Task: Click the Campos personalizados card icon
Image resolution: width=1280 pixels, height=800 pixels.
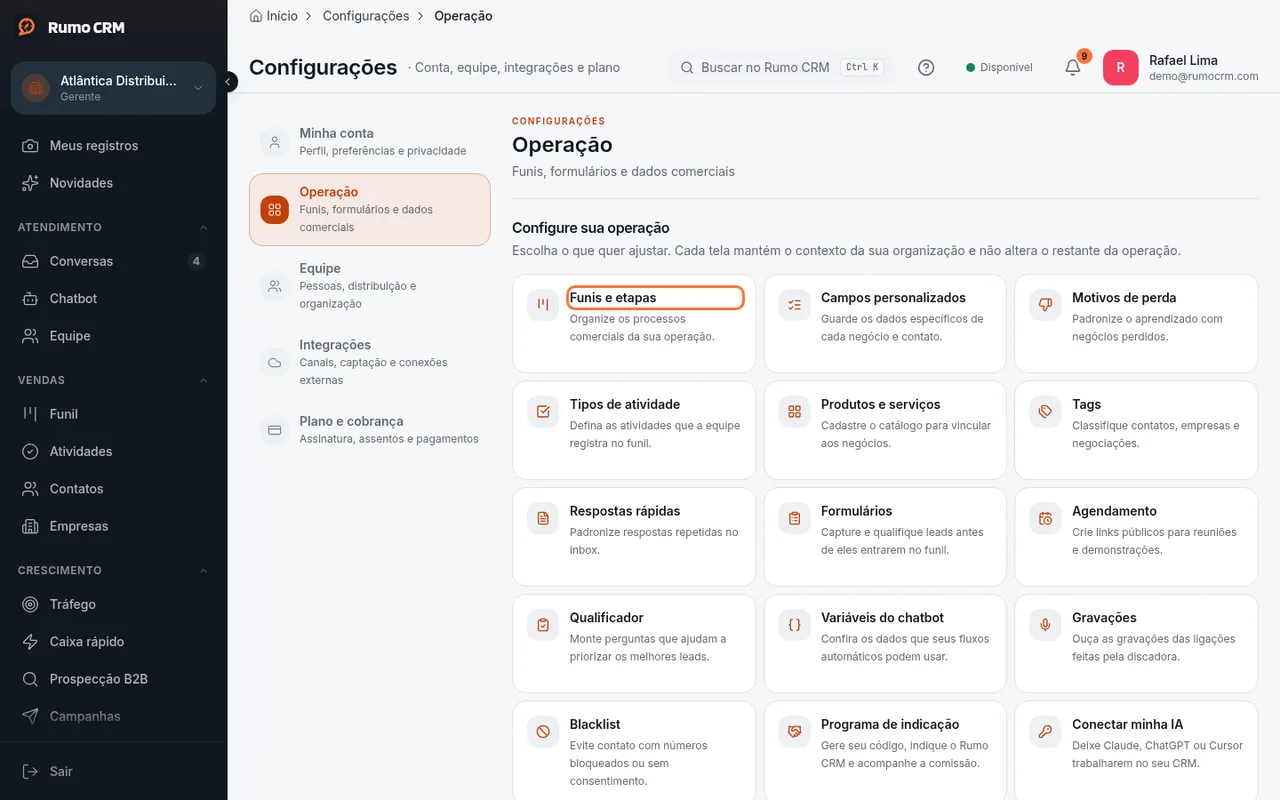Action: pyautogui.click(x=795, y=305)
